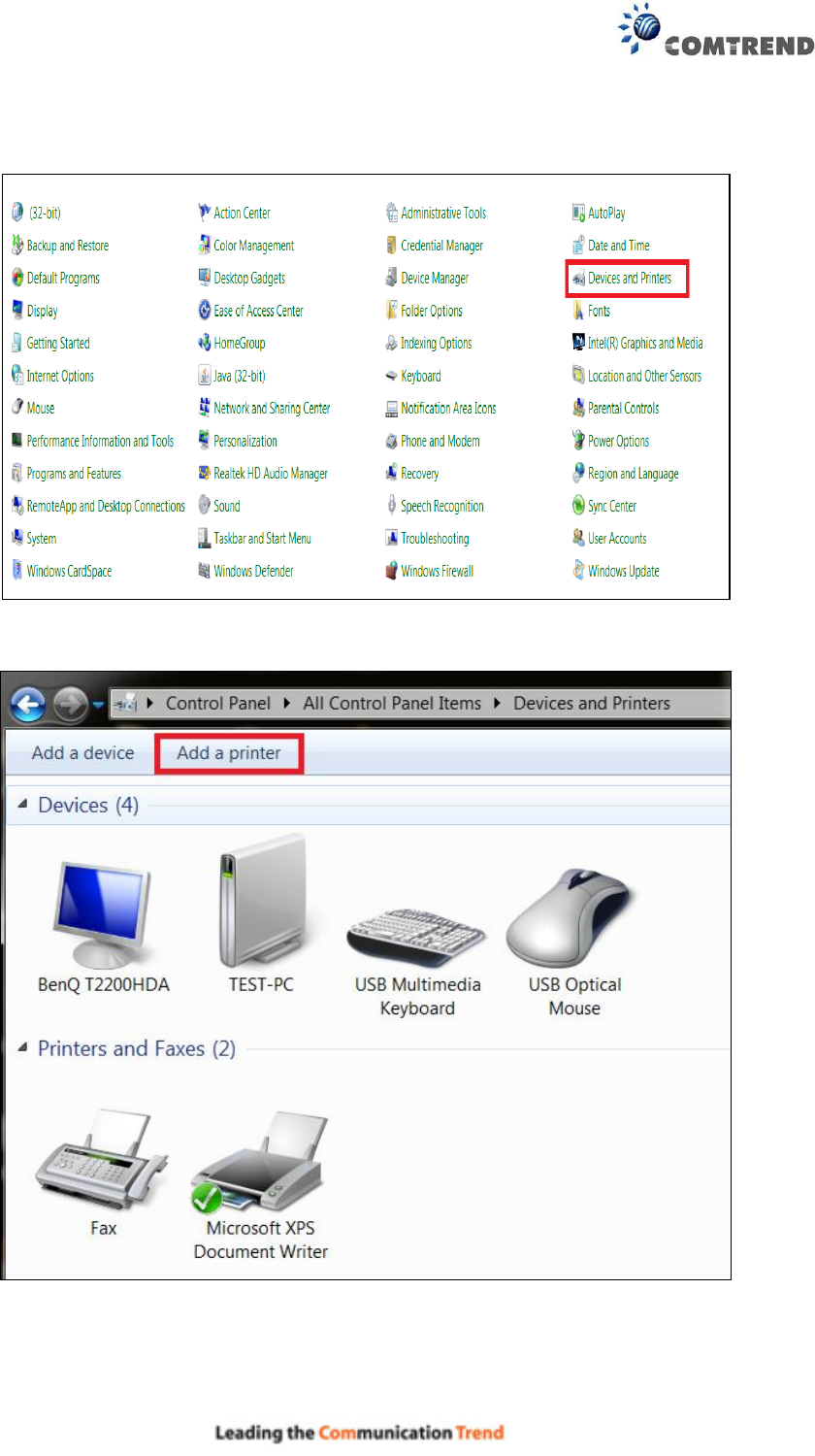Click the Devices and Printers icon
Image resolution: width=815 pixels, height=1456 pixels.
[x=579, y=278]
